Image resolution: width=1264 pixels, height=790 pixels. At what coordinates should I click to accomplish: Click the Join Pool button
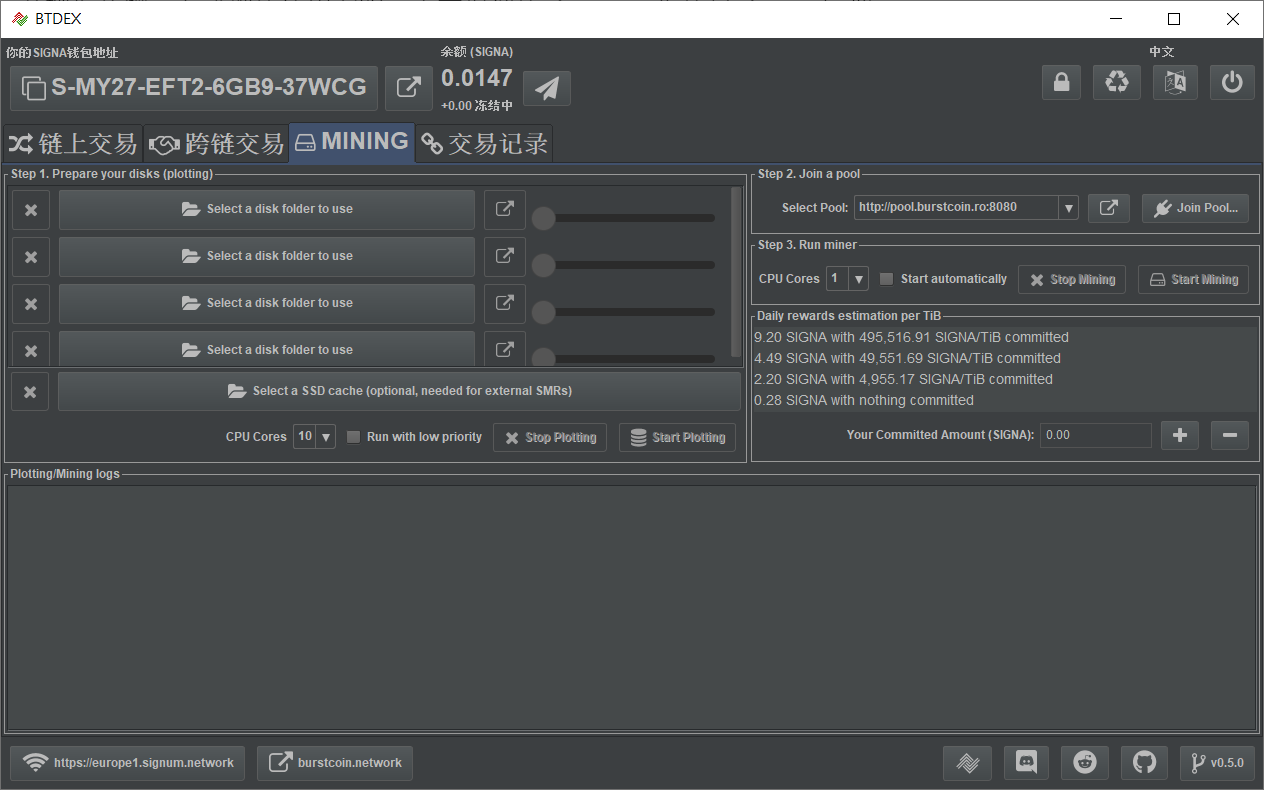[x=1195, y=208]
